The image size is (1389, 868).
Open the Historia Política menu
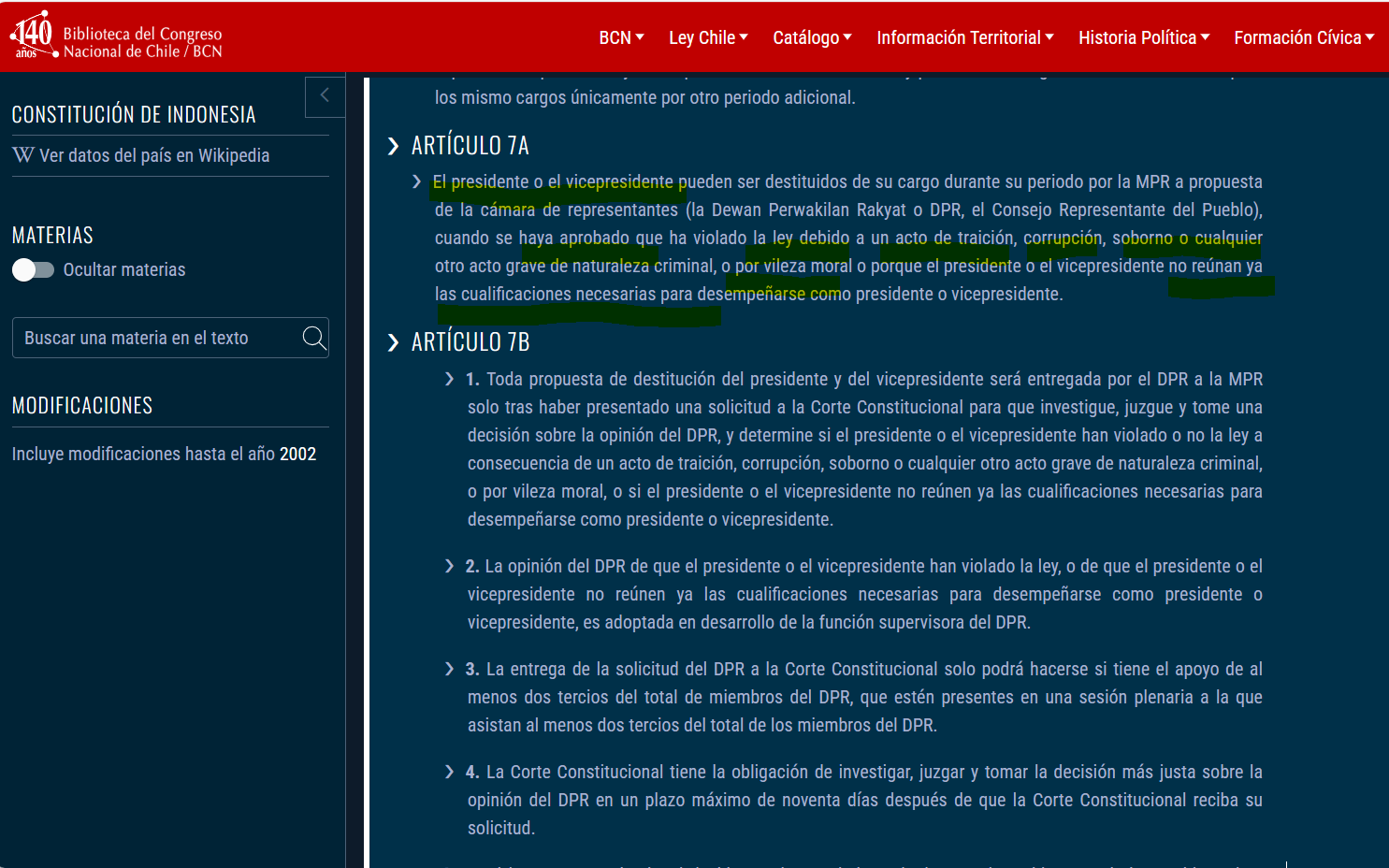(x=1144, y=37)
